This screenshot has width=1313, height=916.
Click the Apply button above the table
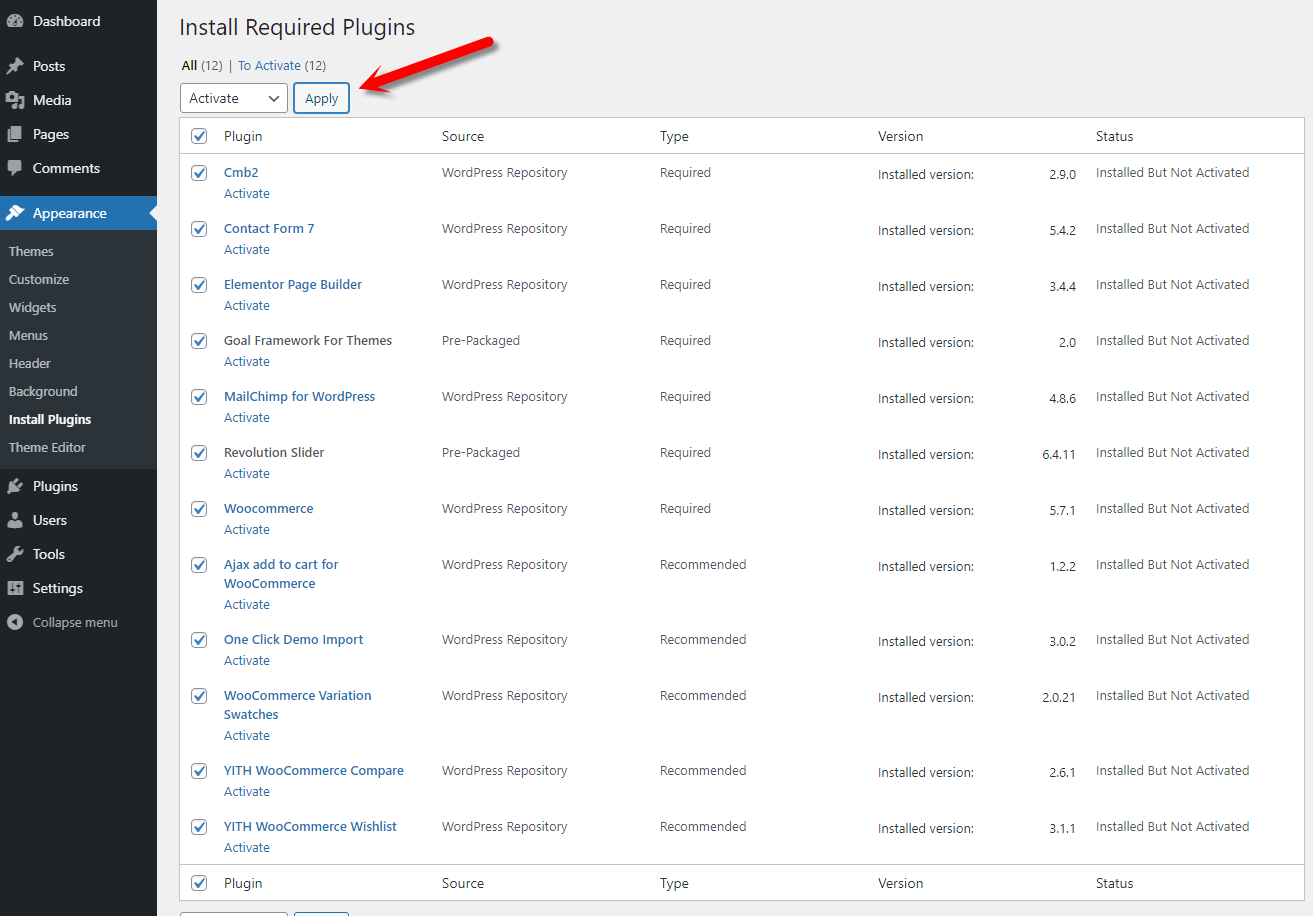tap(321, 98)
